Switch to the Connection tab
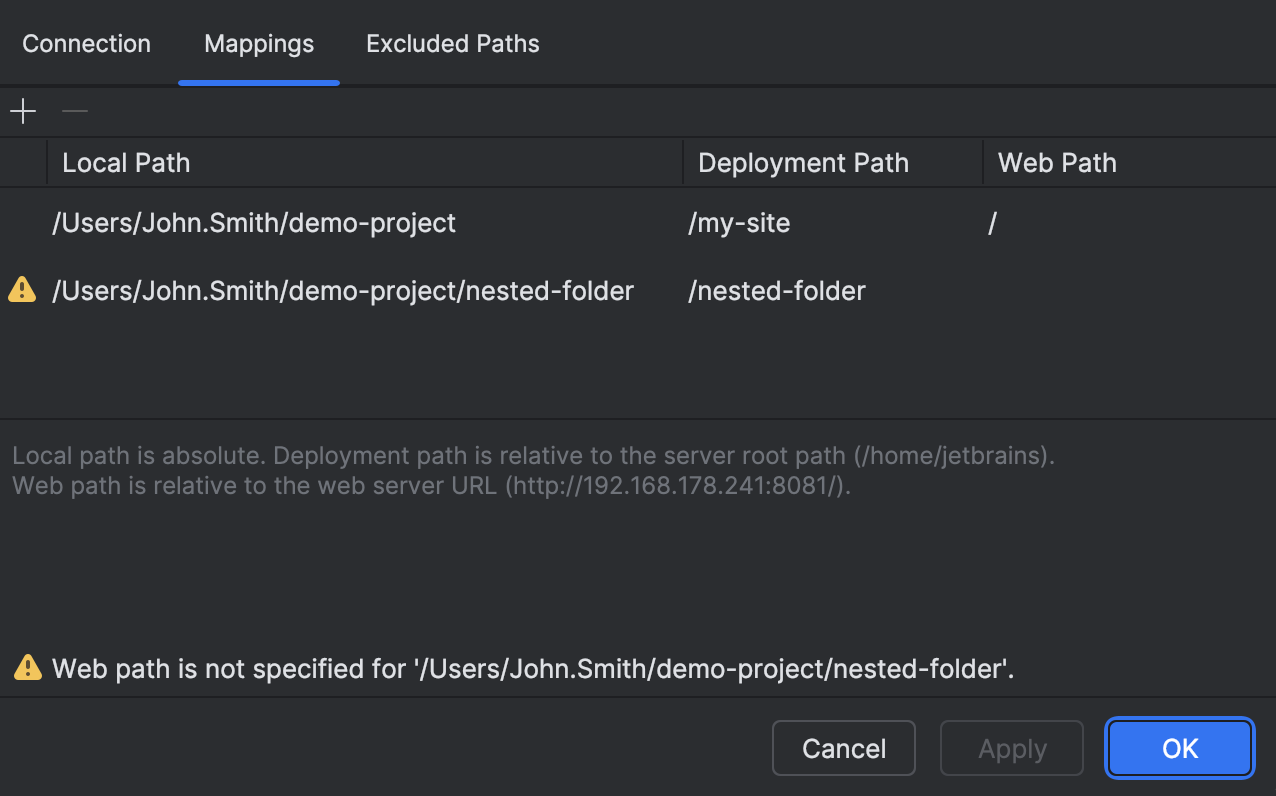Viewport: 1276px width, 796px height. [86, 43]
